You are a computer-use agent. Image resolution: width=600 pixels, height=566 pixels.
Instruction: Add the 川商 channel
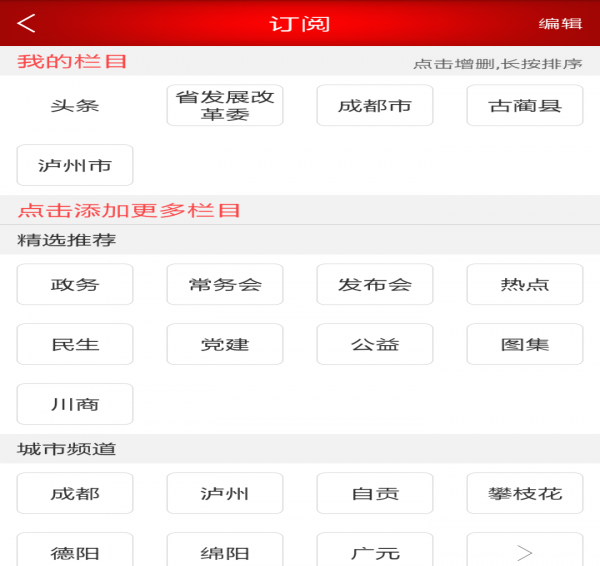(75, 404)
